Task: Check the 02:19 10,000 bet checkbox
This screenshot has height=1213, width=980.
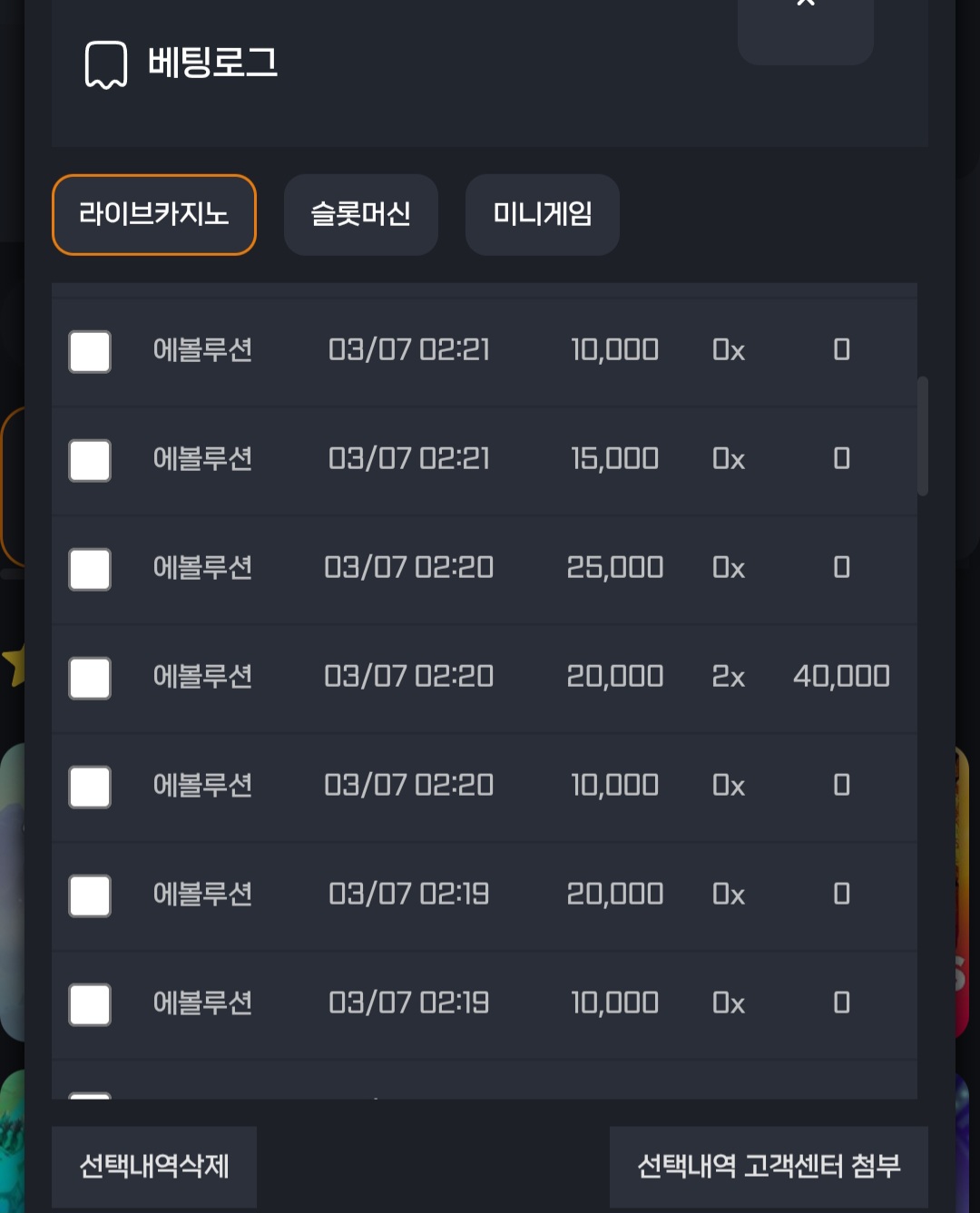Action: tap(90, 1005)
